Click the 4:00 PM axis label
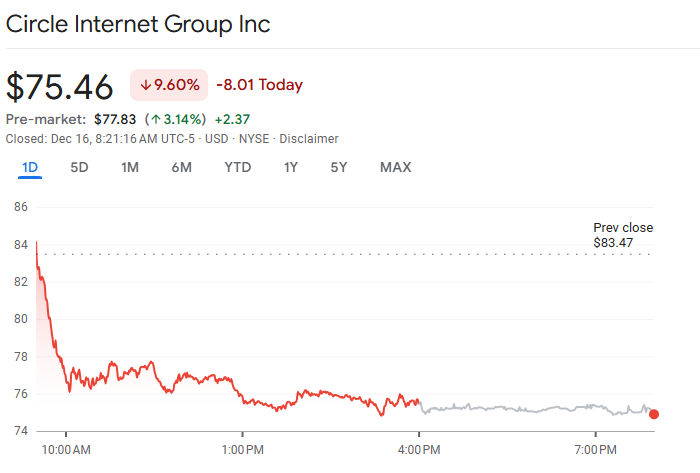 point(419,448)
